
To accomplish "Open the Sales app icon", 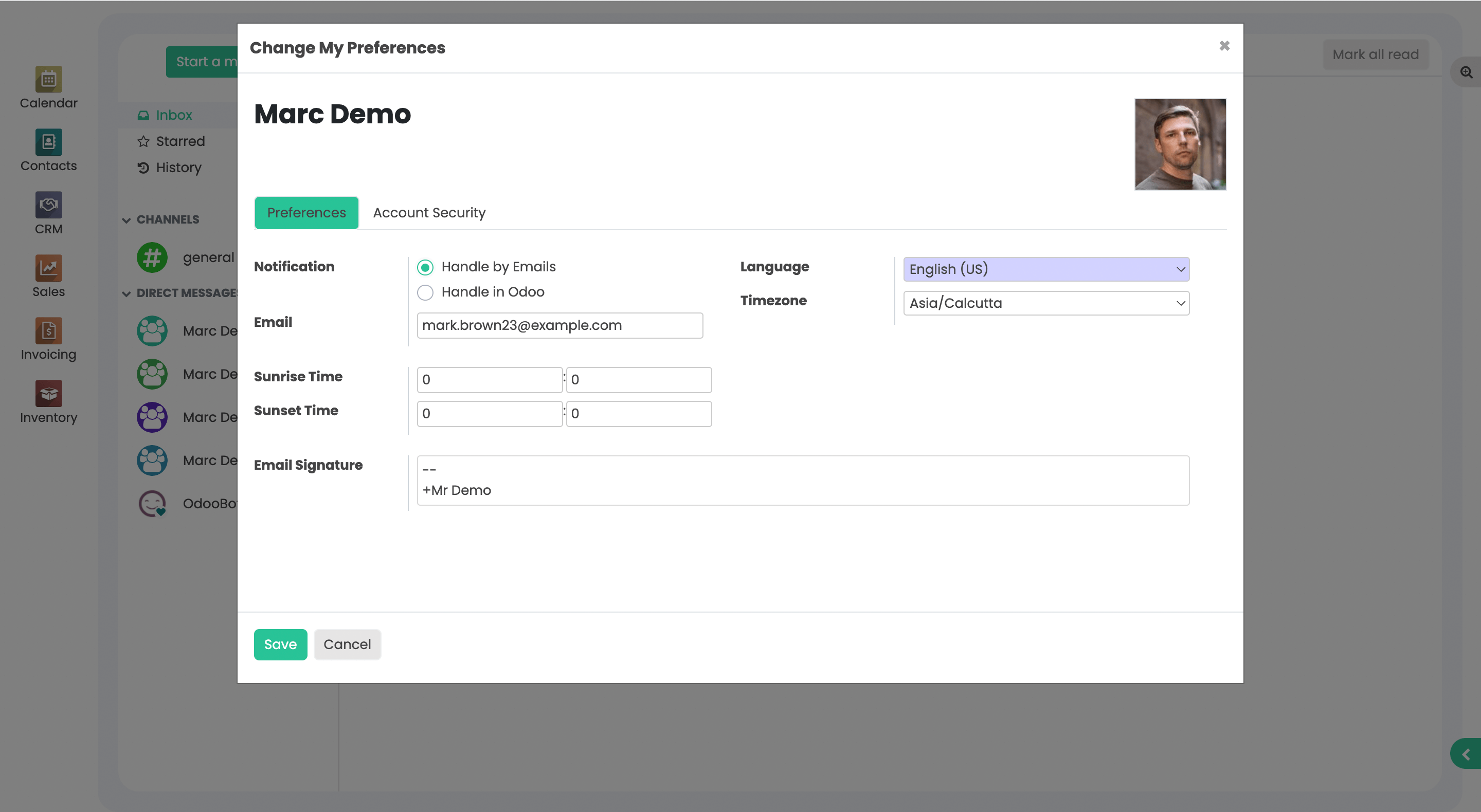I will click(x=48, y=268).
